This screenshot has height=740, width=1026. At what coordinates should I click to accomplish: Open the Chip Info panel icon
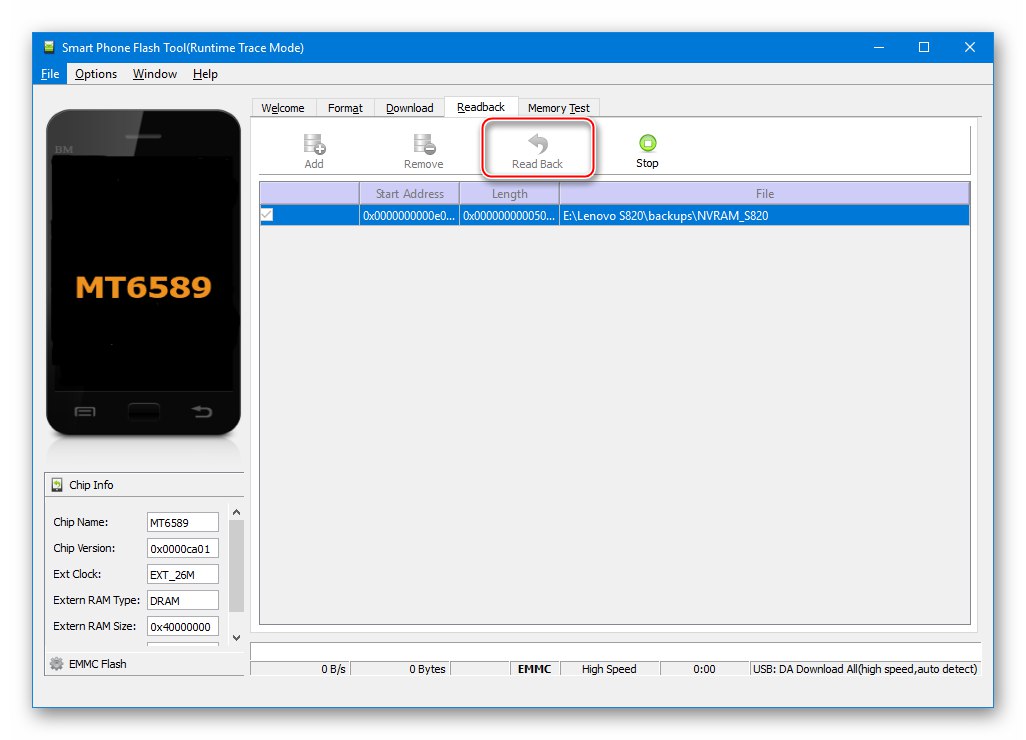point(57,485)
